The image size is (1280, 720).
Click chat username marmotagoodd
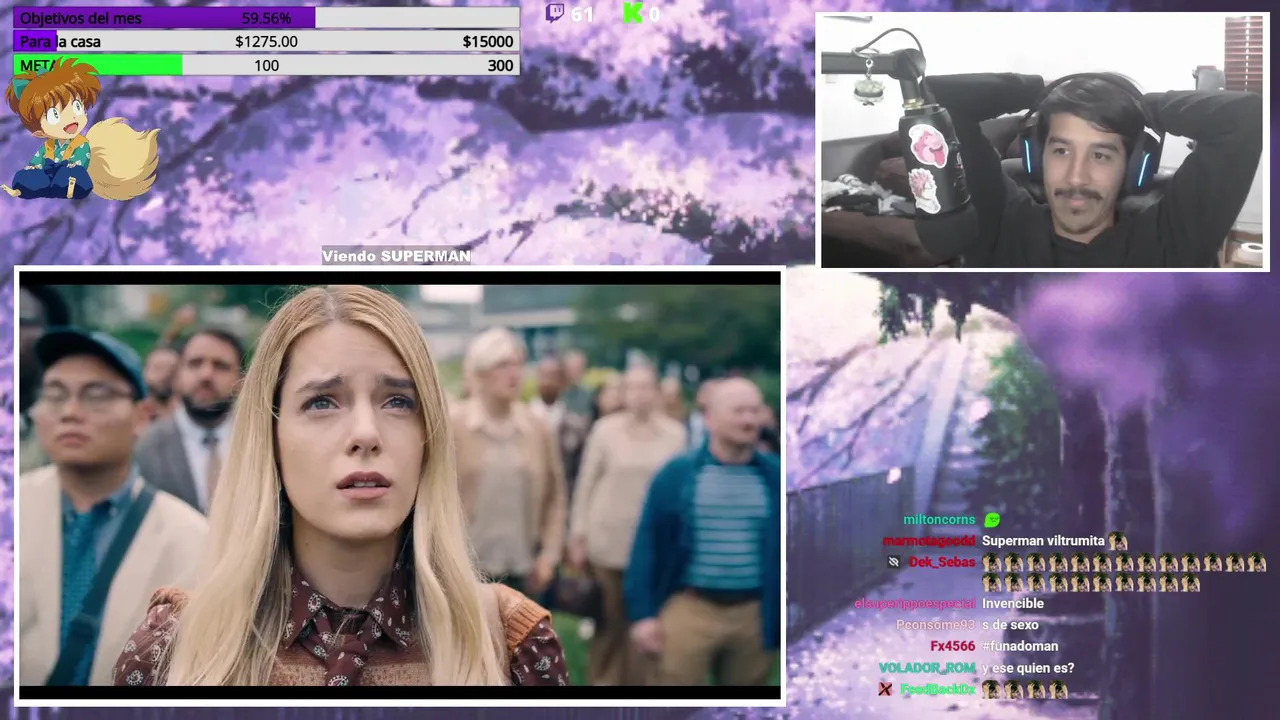tap(928, 541)
